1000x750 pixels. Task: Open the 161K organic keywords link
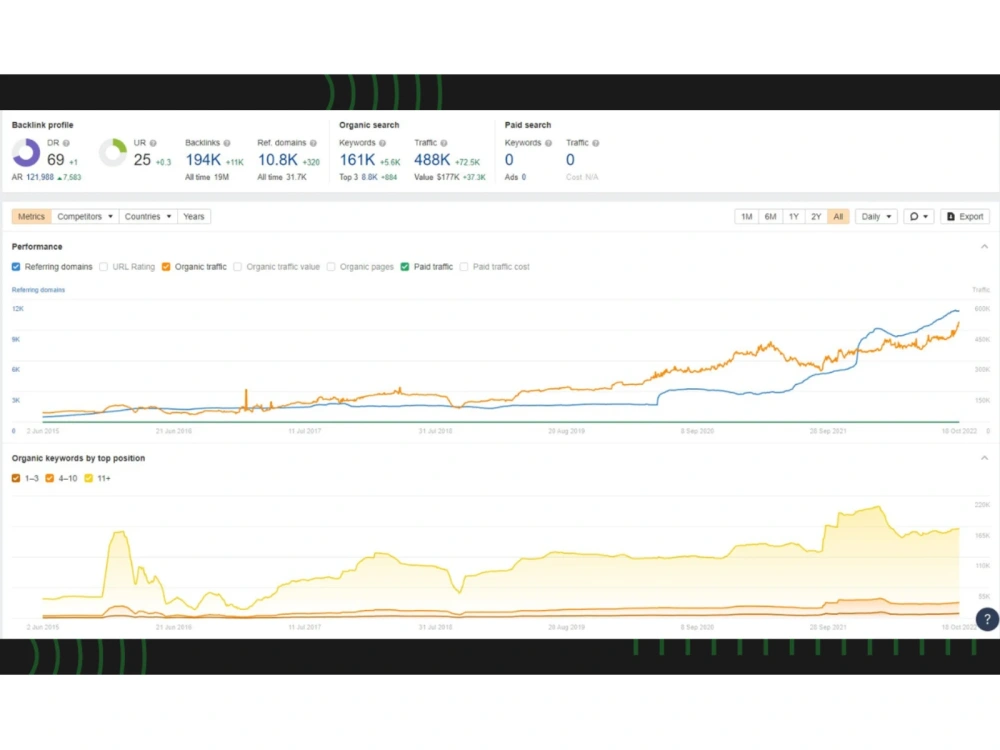[357, 160]
